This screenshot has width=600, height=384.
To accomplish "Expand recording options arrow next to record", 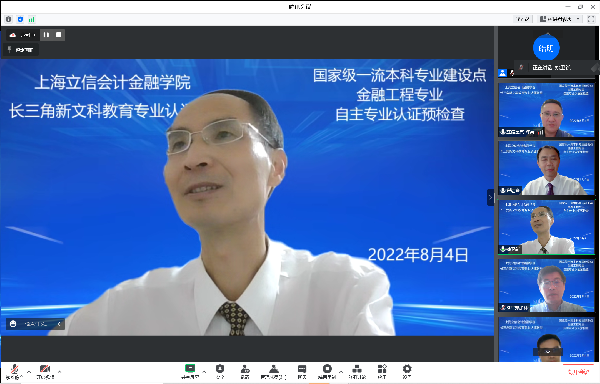I will point(341,371).
